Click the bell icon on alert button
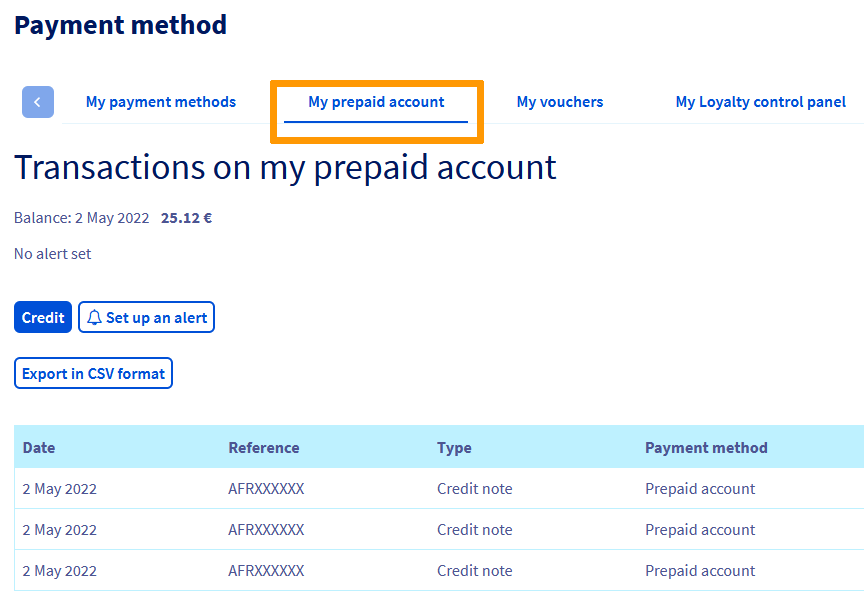This screenshot has height=609, width=864. pos(94,317)
